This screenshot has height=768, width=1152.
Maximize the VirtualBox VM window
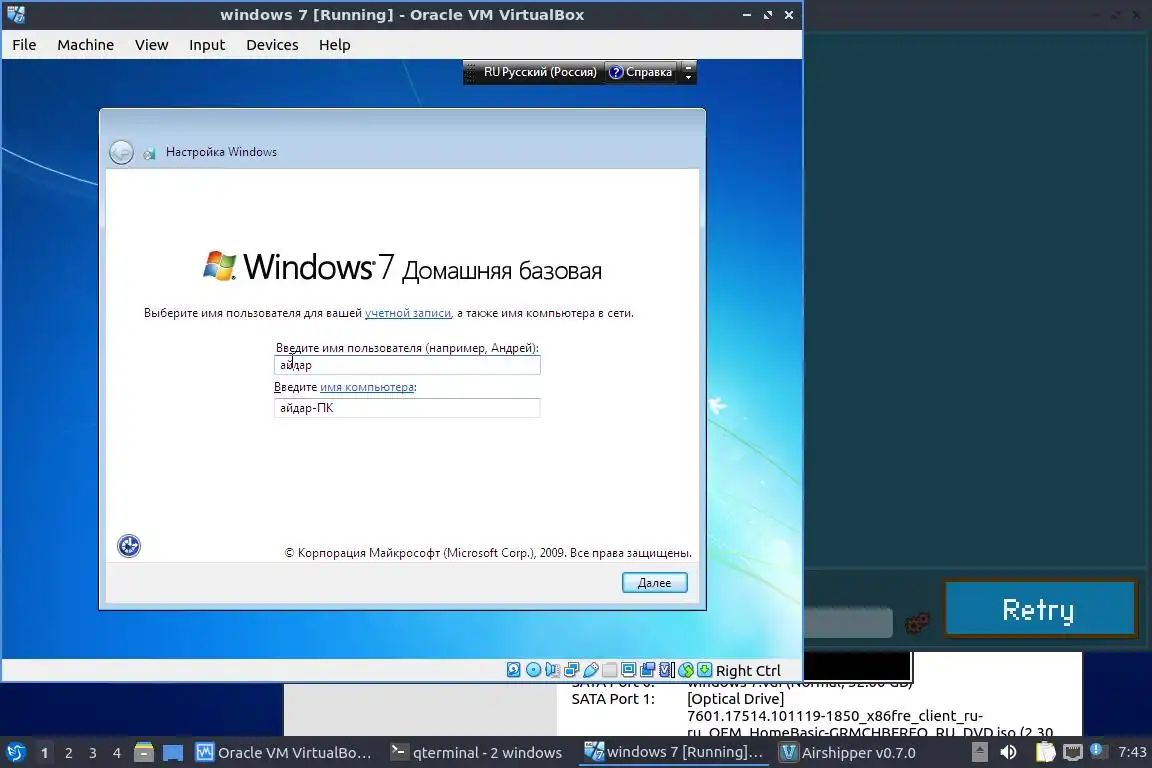[768, 15]
